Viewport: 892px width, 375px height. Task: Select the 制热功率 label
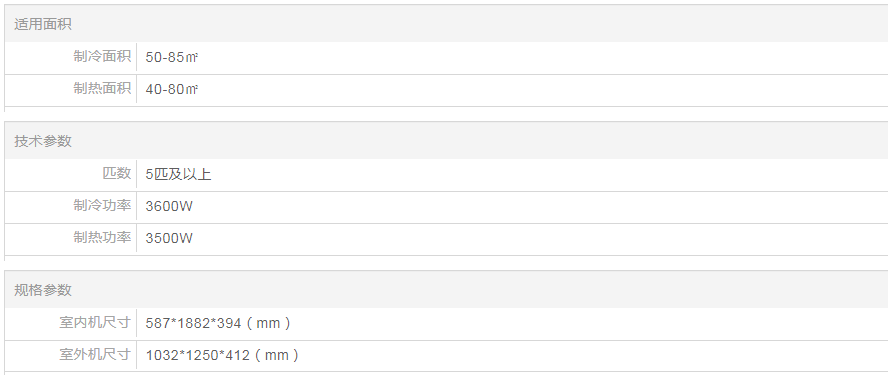(x=102, y=237)
